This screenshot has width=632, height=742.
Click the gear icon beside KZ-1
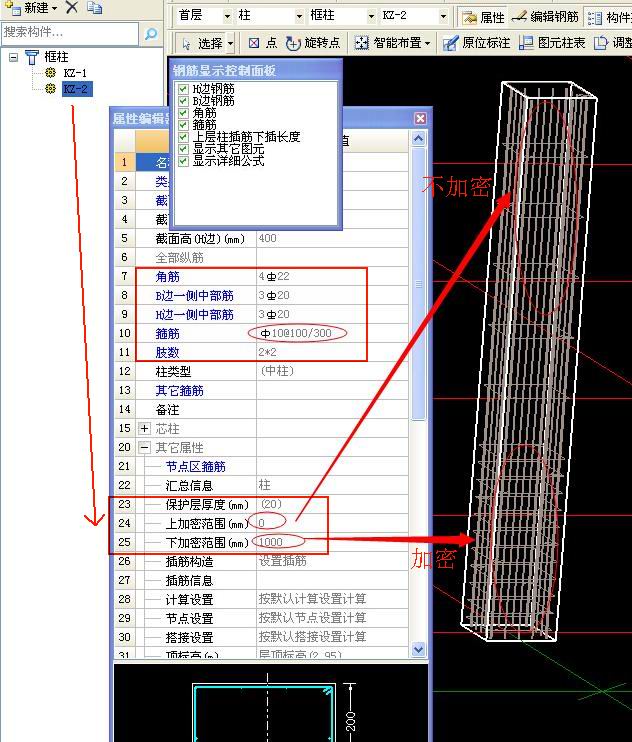point(50,72)
